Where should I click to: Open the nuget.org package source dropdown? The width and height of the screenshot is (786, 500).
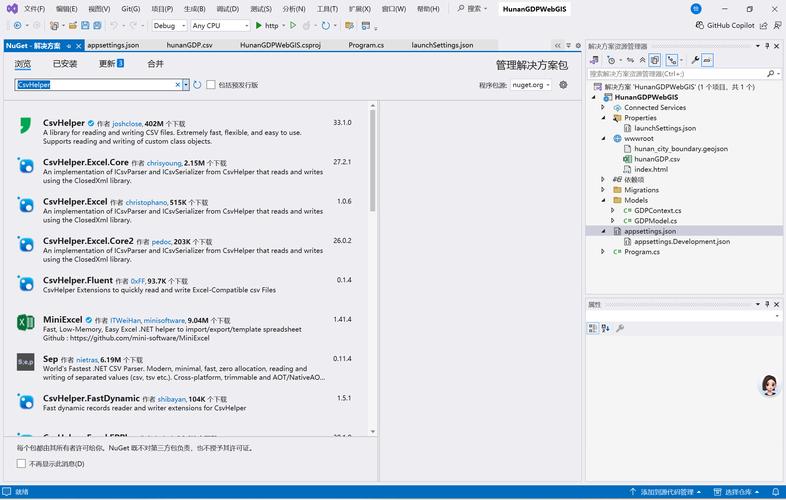530,85
